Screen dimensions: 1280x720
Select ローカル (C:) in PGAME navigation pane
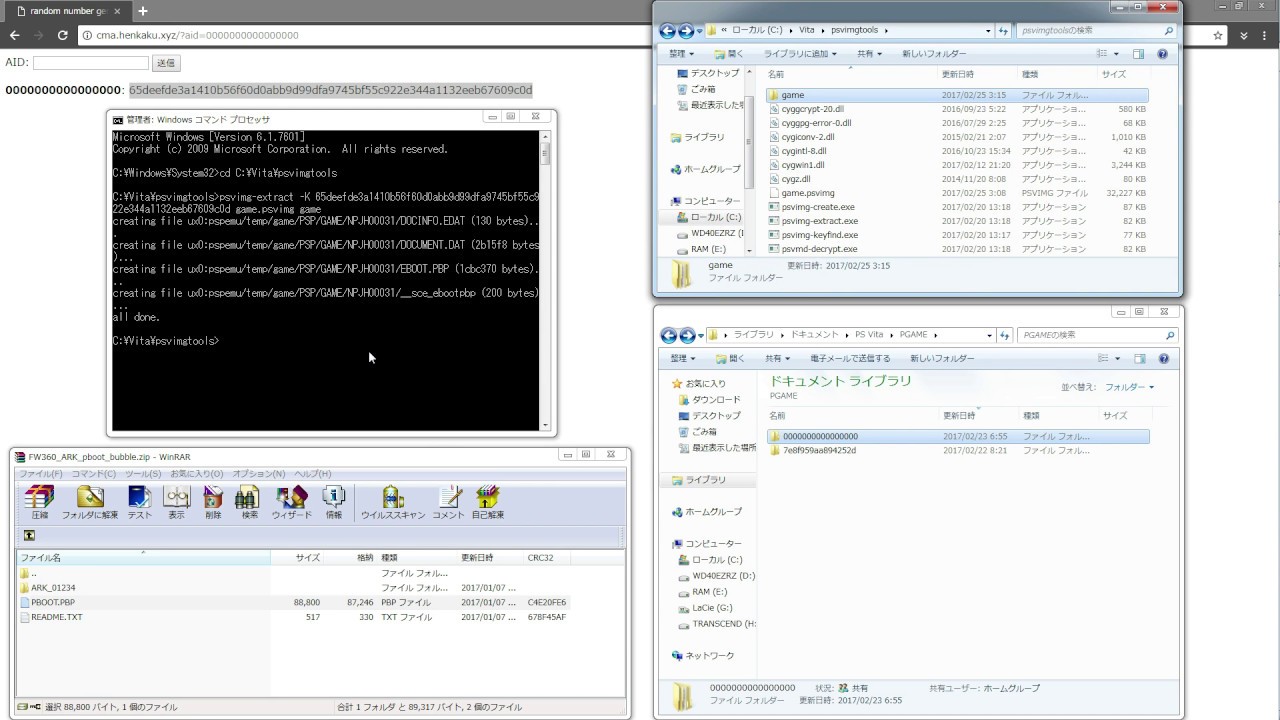point(716,560)
